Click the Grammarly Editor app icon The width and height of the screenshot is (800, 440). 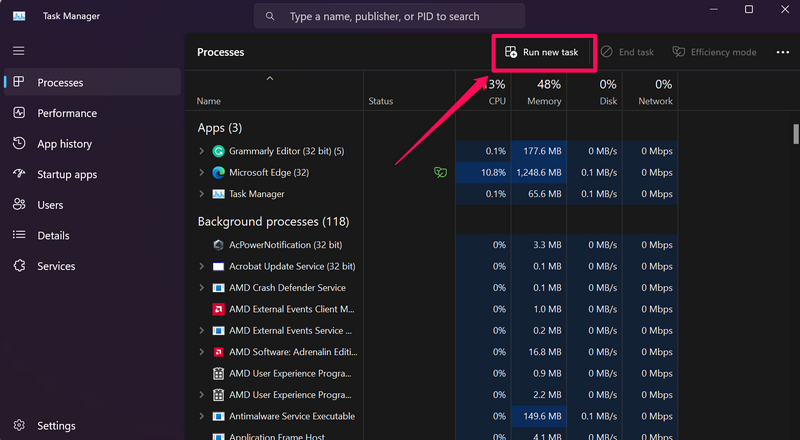[x=218, y=151]
